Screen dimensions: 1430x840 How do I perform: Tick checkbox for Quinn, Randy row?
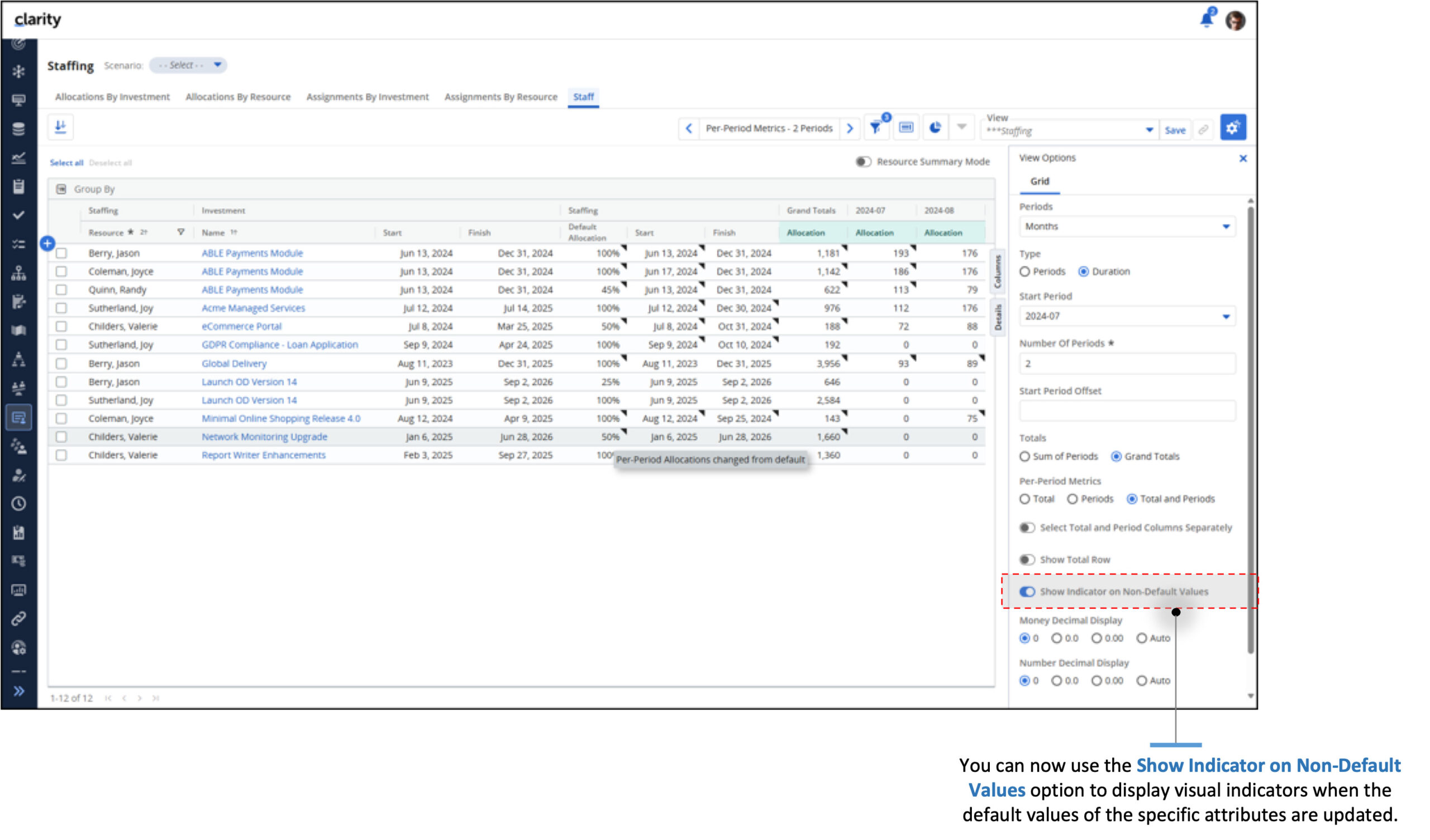[61, 290]
